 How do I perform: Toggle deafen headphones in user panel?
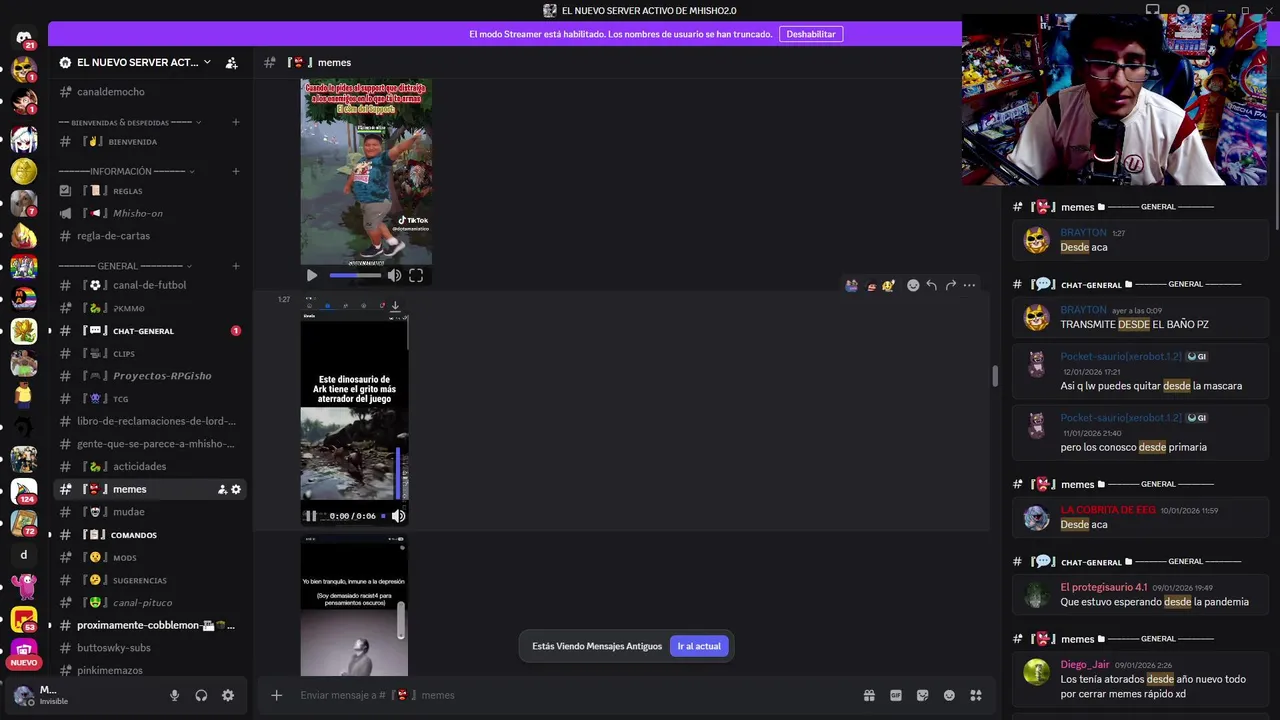(201, 696)
